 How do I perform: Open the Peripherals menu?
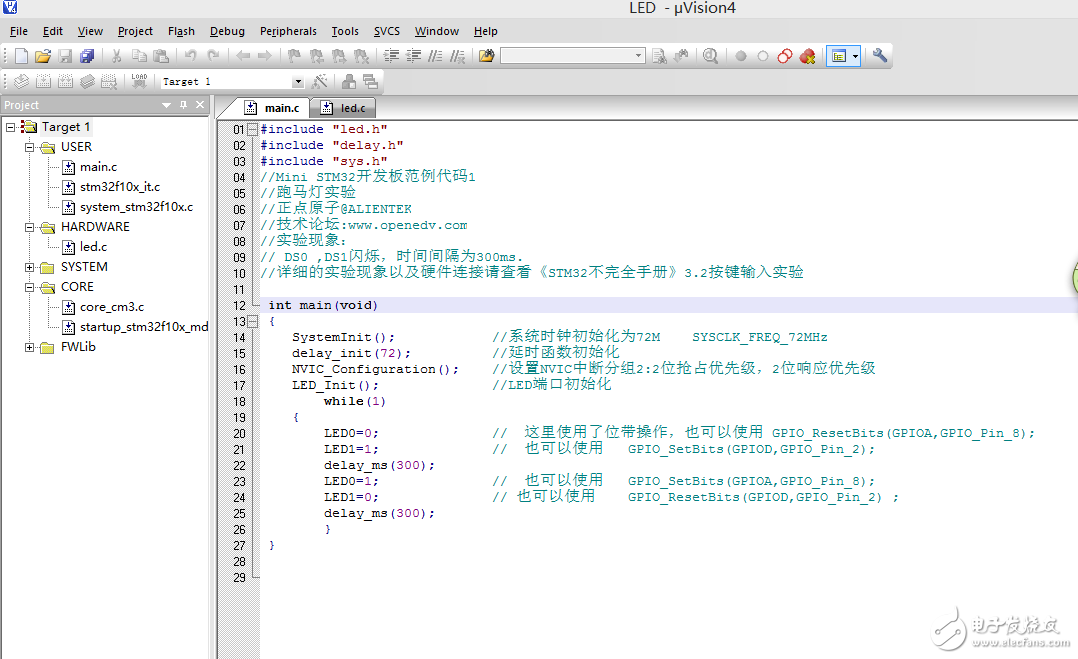[x=288, y=31]
